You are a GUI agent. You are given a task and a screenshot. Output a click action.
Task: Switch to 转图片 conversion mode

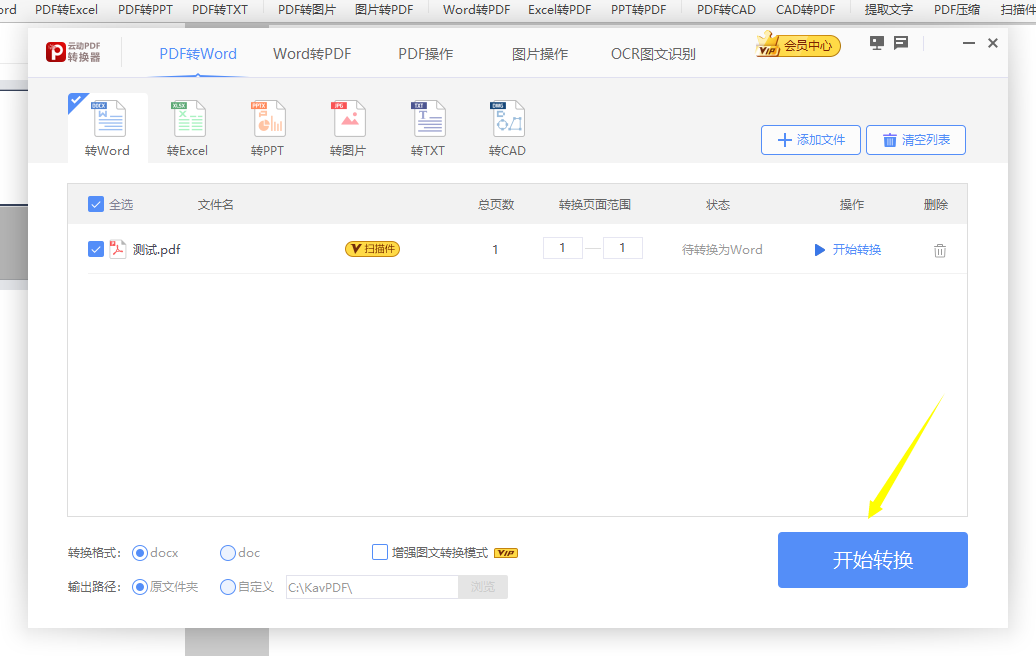coord(347,125)
